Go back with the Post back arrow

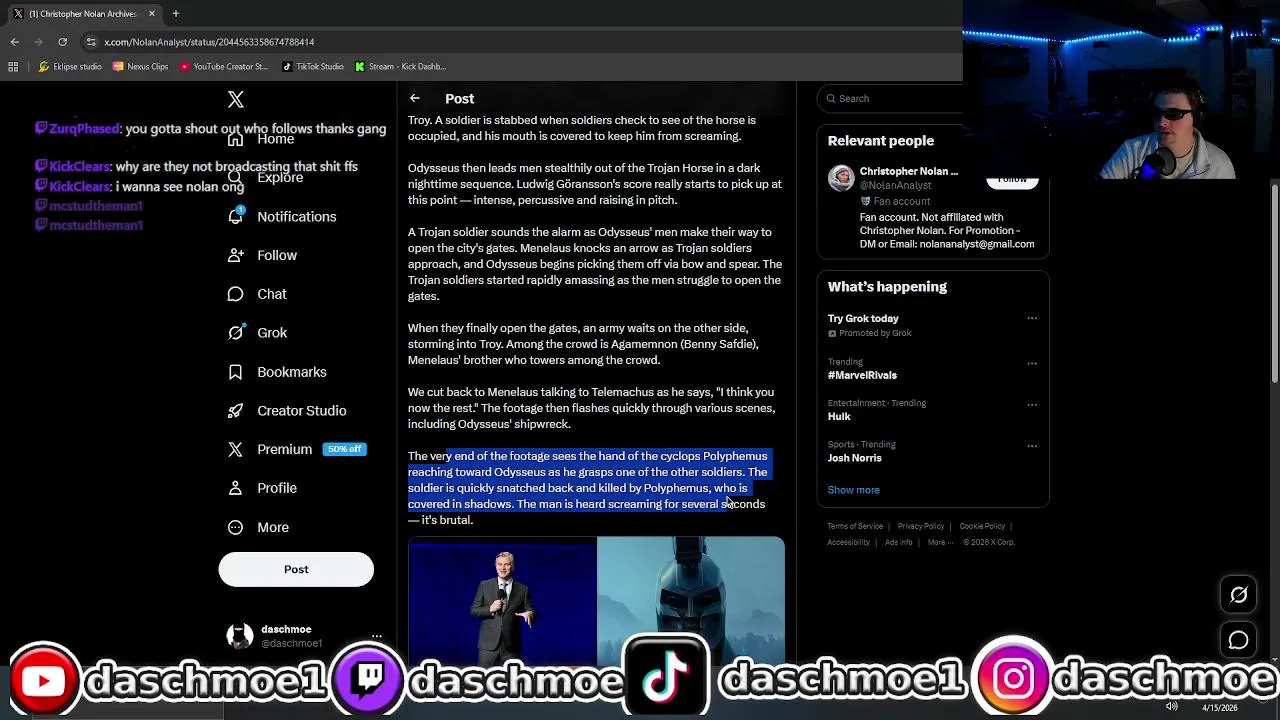point(415,98)
